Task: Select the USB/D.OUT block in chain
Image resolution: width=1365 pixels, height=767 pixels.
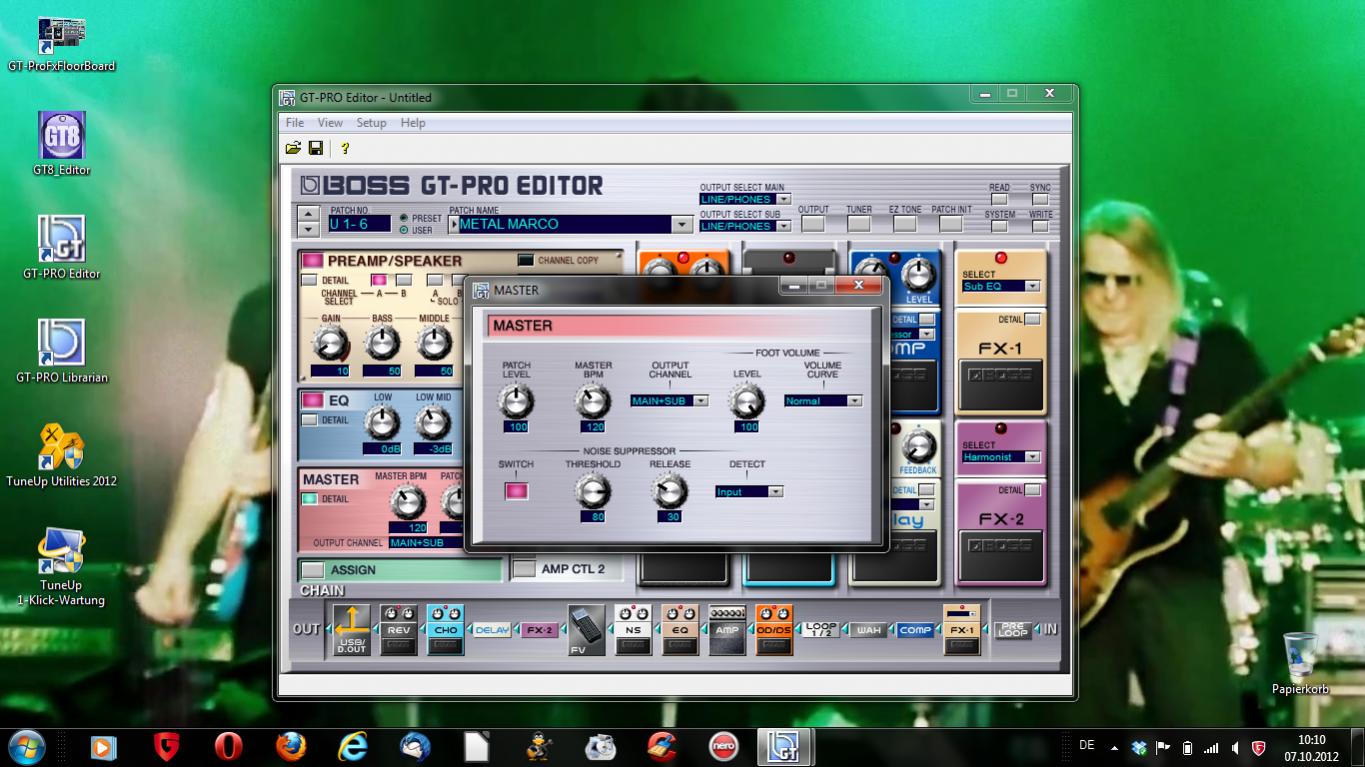Action: pos(351,630)
